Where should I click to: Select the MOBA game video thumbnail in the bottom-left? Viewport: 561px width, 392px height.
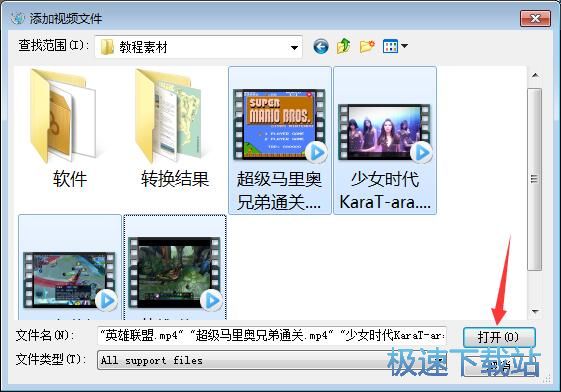[x=70, y=280]
